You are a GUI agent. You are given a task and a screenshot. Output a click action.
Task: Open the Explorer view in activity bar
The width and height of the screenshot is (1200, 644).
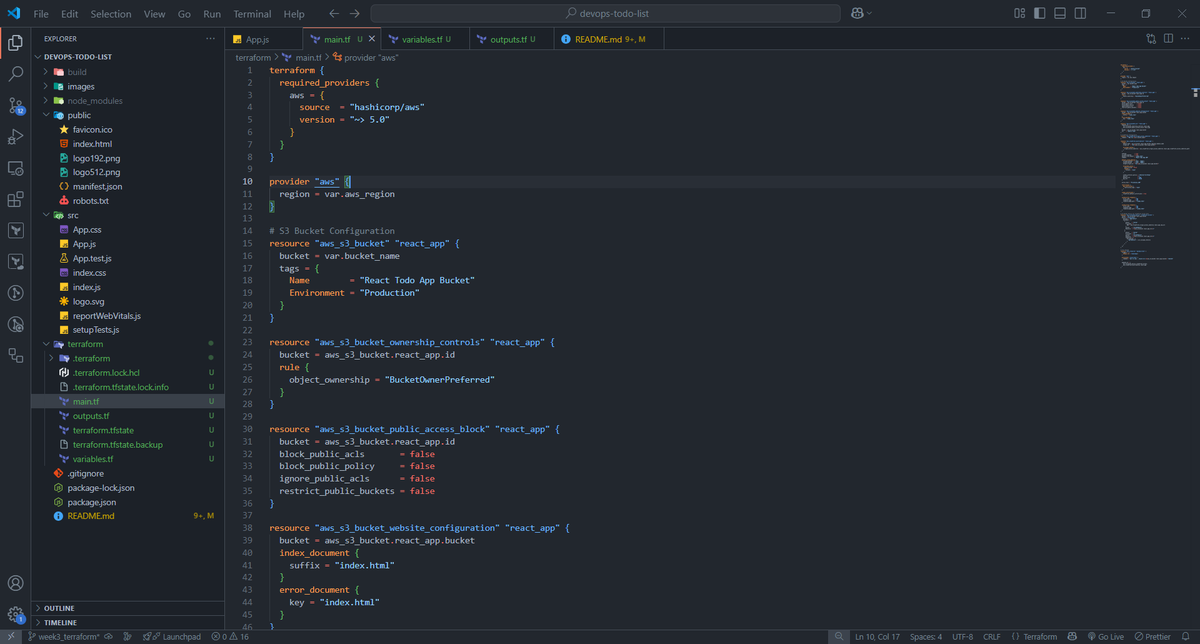point(15,42)
